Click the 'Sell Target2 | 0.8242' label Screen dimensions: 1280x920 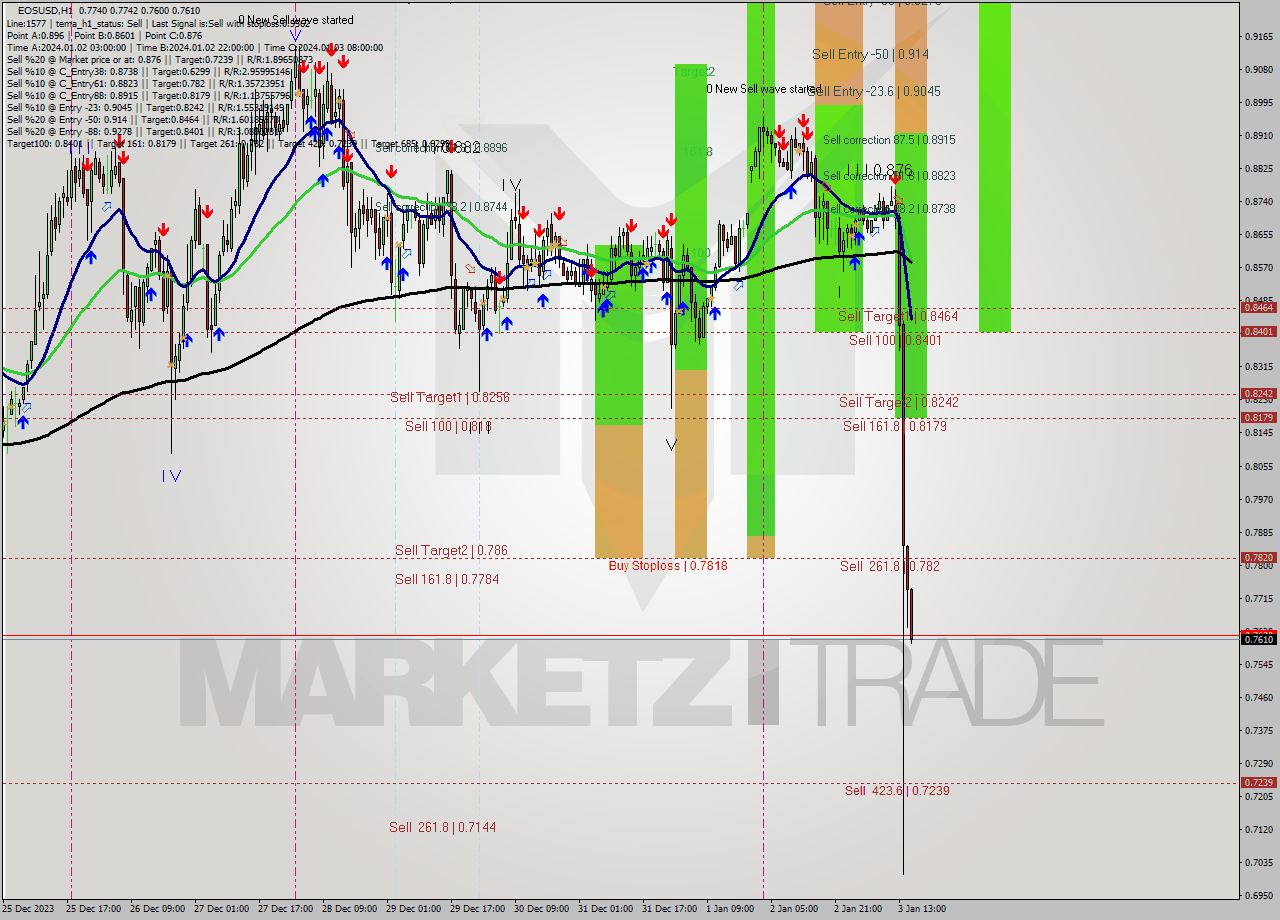(899, 402)
